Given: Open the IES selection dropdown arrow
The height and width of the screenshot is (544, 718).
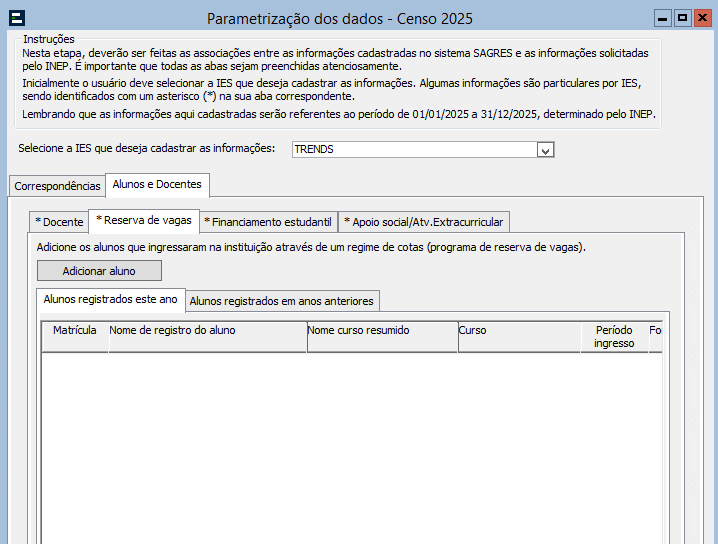Looking at the screenshot, I should [545, 150].
